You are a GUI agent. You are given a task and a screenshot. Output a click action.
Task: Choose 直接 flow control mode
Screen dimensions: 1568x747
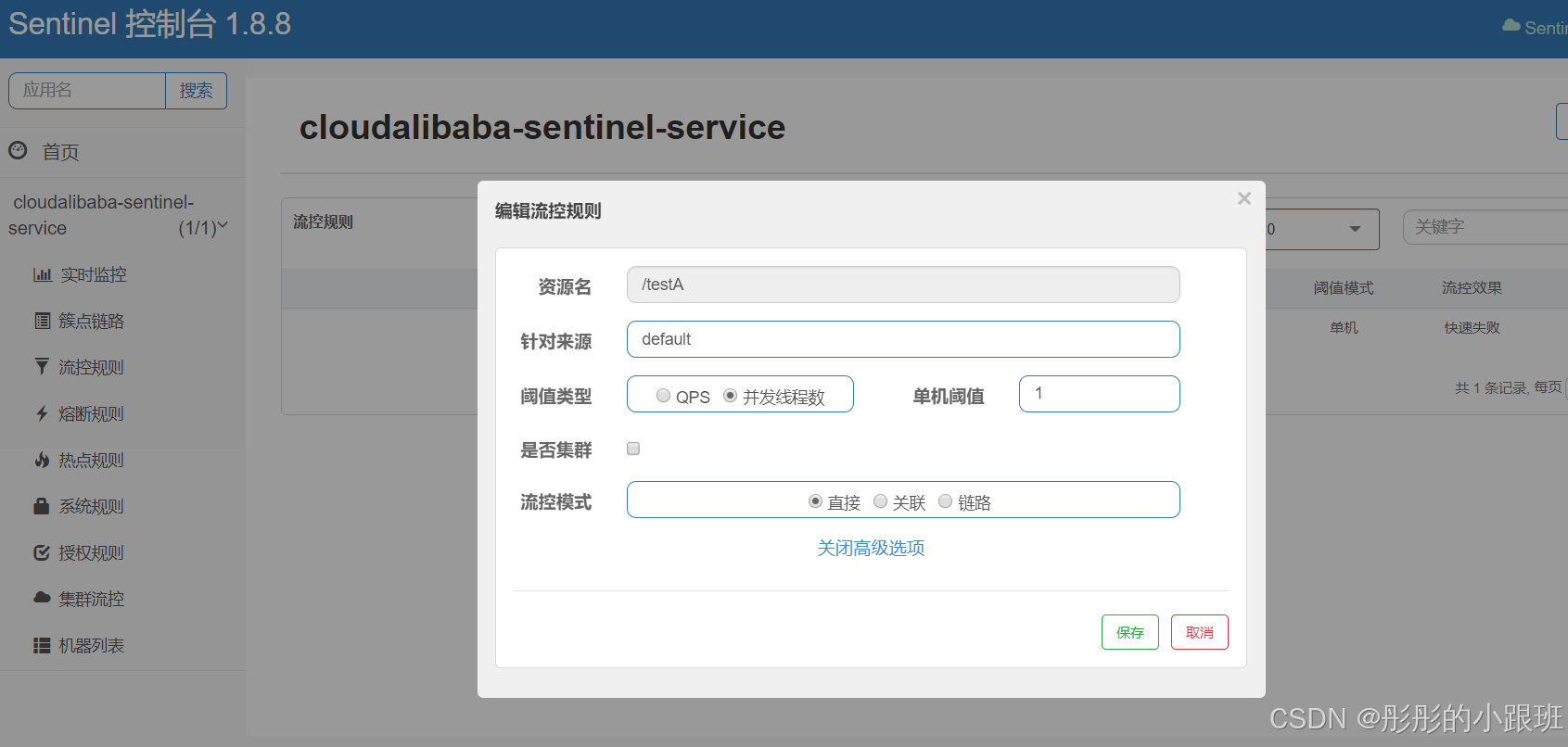click(815, 501)
